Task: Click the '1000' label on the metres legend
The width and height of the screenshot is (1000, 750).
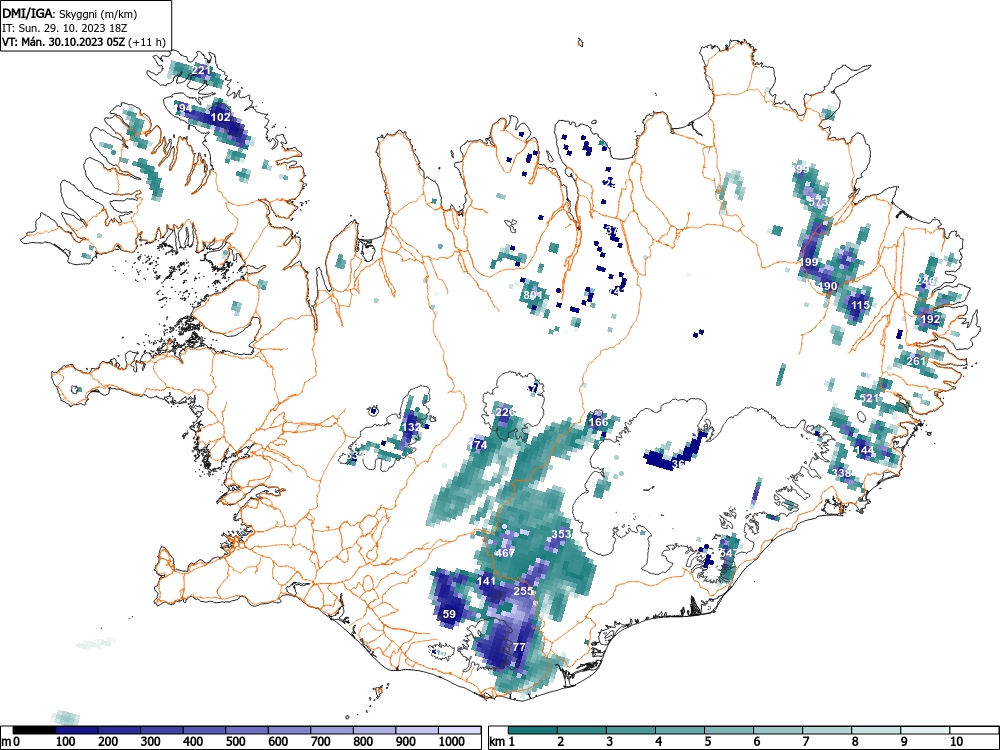Action: [452, 742]
